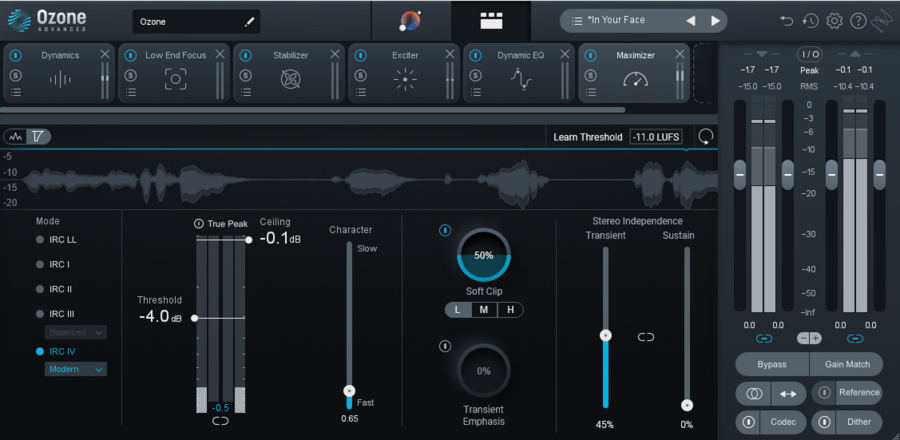Expand the Modern style dropdown
Screen dimensions: 900x440
tap(76, 369)
